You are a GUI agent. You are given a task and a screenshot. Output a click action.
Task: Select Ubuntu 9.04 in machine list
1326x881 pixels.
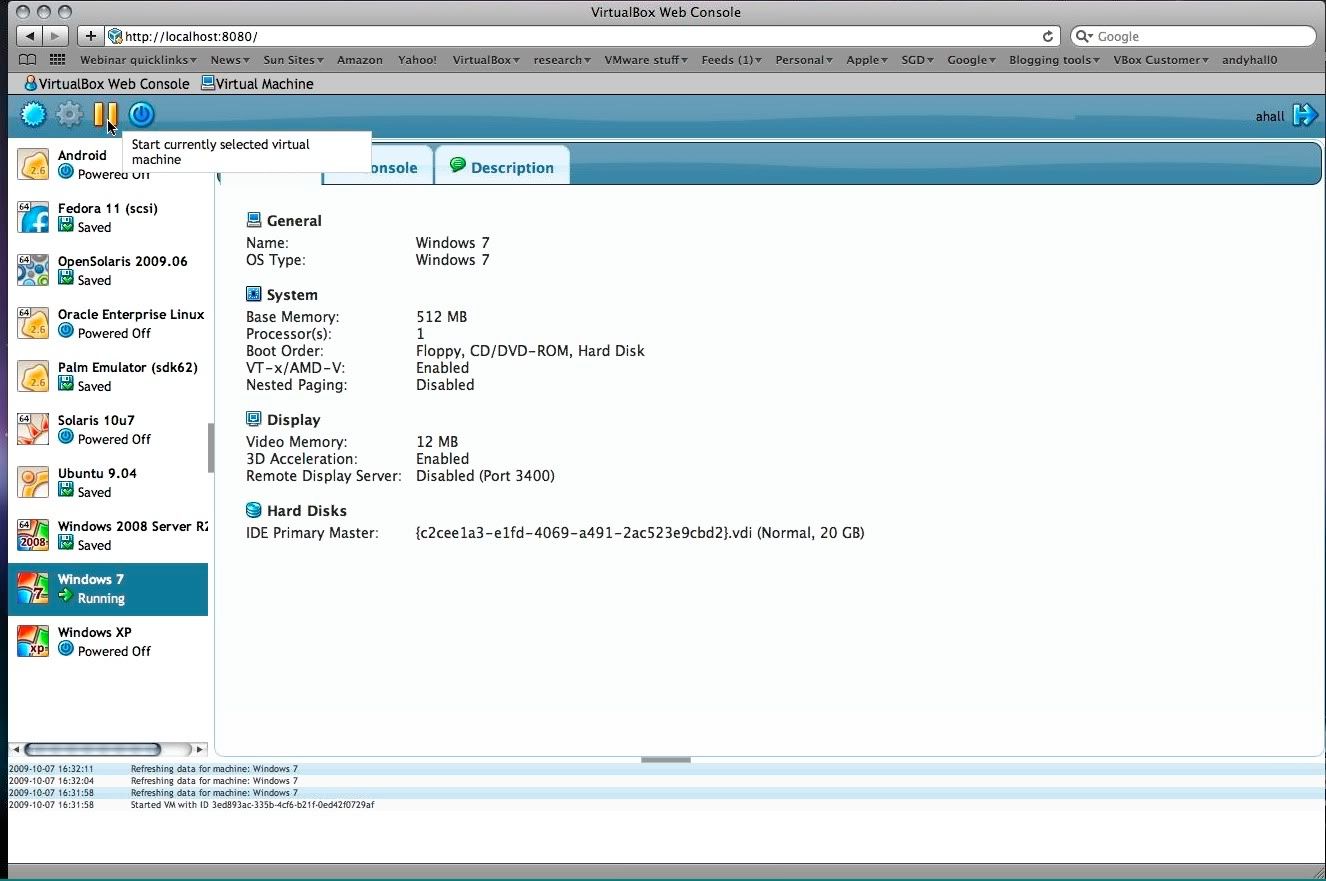tap(108, 482)
